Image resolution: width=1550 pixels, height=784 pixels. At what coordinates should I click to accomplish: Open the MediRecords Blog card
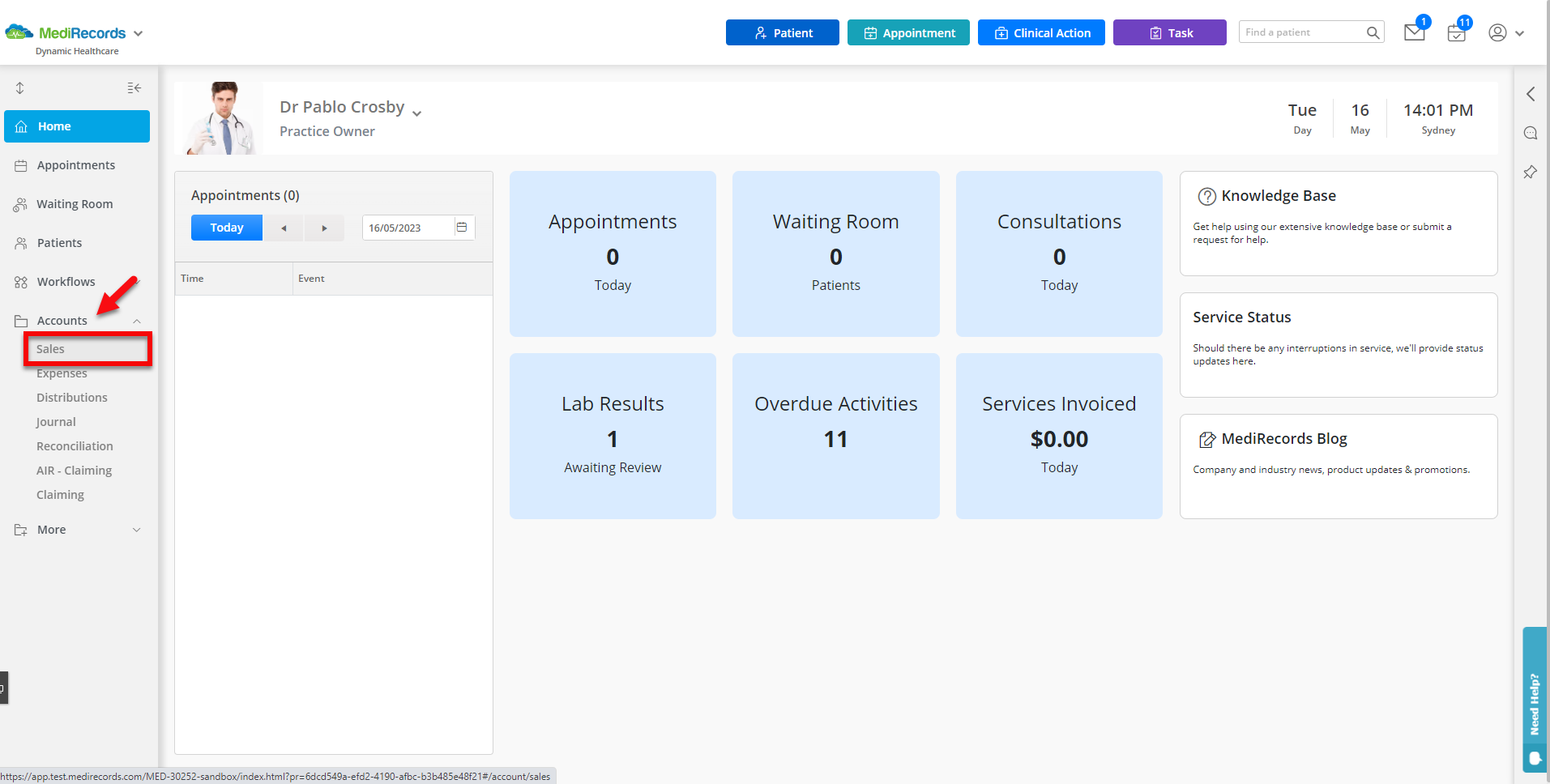pyautogui.click(x=1339, y=467)
